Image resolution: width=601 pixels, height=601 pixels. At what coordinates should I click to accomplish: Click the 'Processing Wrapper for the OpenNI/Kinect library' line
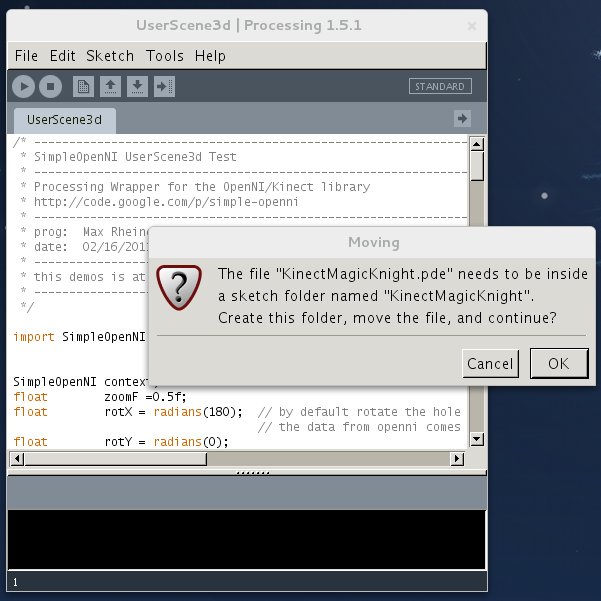tap(202, 187)
